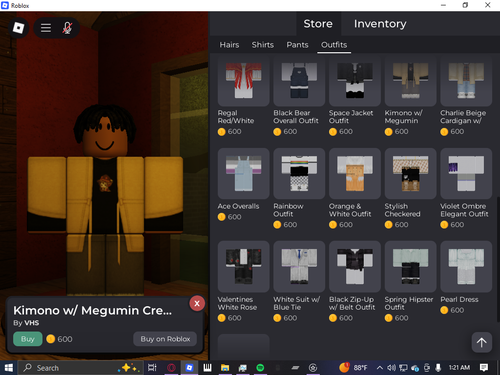Select the Black Zip-Up w/ Belt Outfit thumbnail
Image resolution: width=500 pixels, height=375 pixels.
tap(355, 267)
